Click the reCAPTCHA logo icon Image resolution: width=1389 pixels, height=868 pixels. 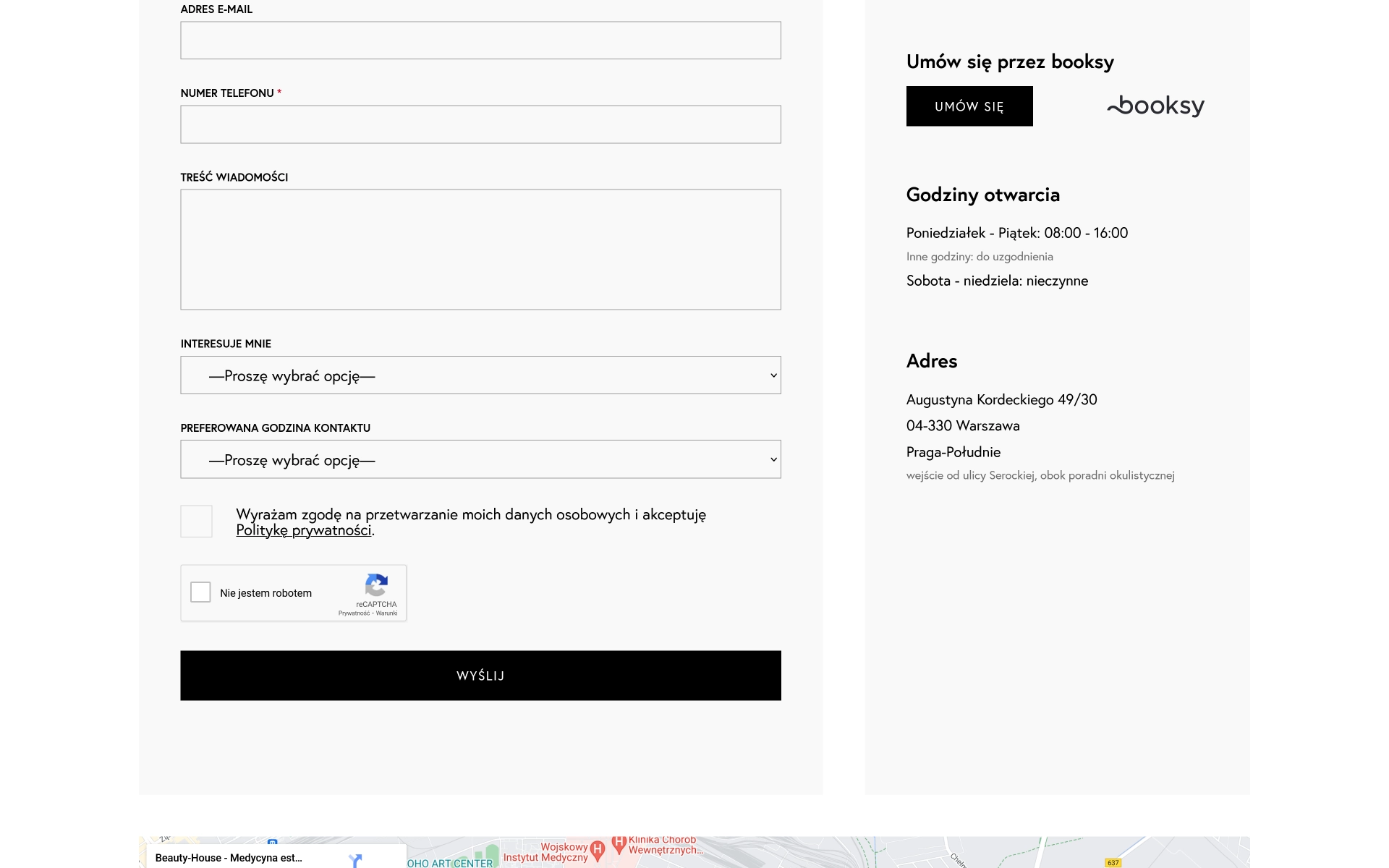[x=376, y=584]
